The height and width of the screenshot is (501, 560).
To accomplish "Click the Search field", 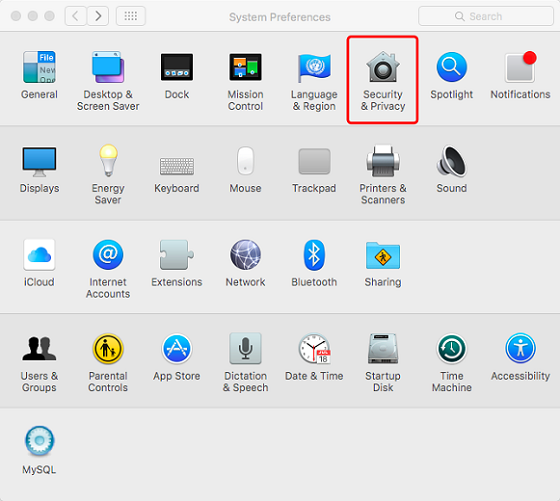I will click(x=486, y=16).
